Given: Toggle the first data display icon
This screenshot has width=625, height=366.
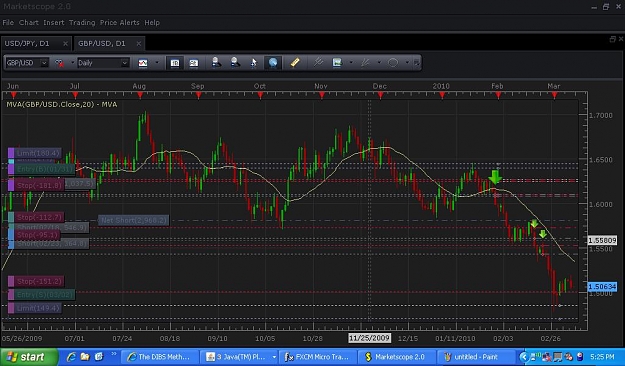Looking at the screenshot, I should pyautogui.click(x=175, y=63).
